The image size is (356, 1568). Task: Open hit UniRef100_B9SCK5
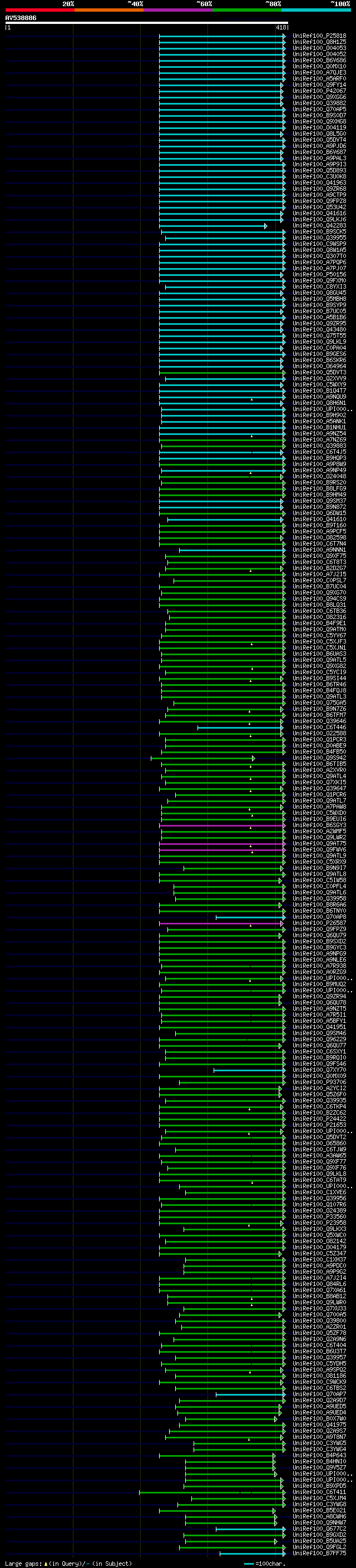pyautogui.click(x=319, y=232)
